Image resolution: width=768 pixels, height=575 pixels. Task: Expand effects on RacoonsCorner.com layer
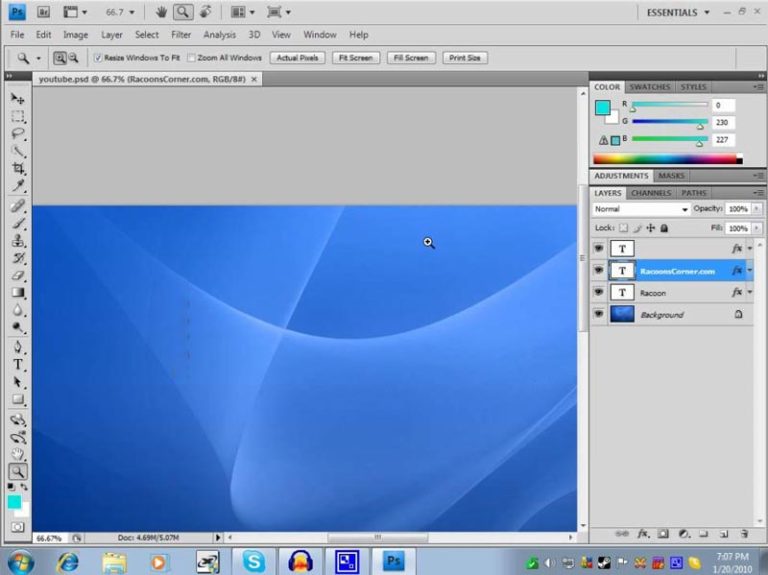(x=750, y=270)
